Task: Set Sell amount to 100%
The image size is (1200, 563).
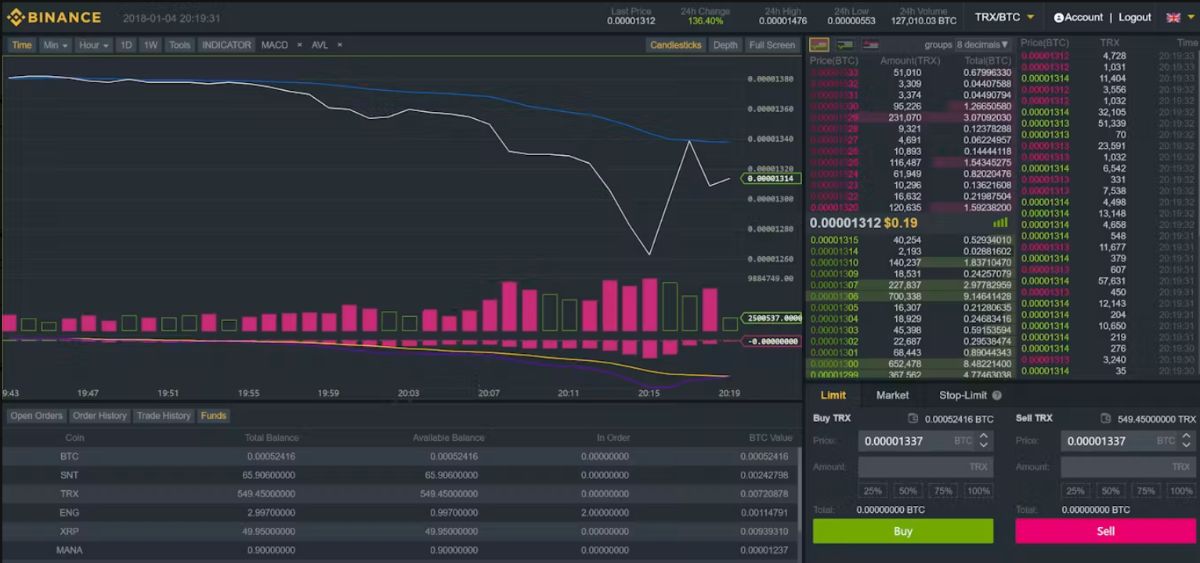Action: [x=1180, y=491]
